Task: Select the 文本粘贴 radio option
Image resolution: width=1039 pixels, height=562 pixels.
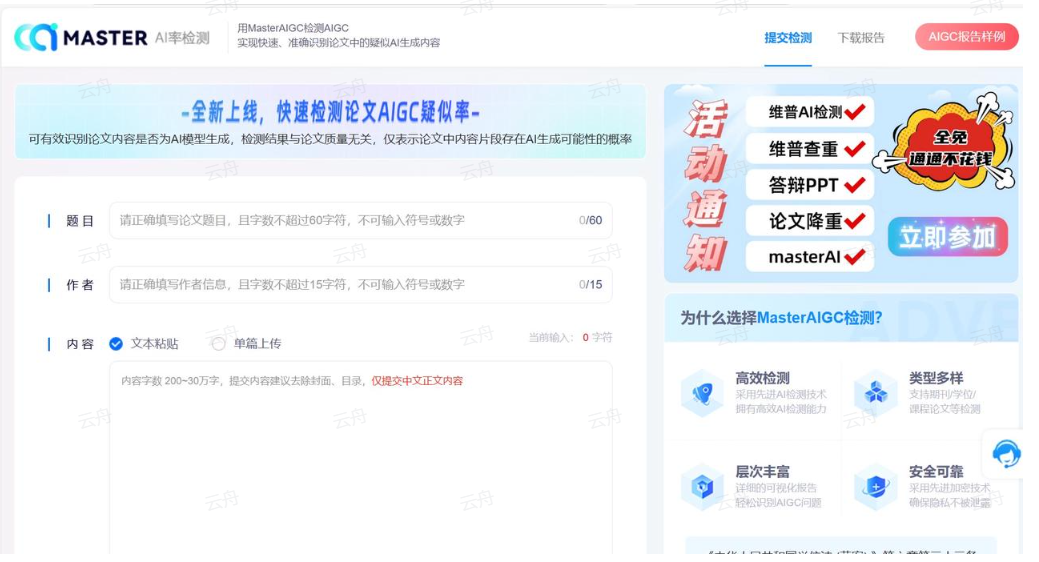Action: pyautogui.click(x=116, y=343)
